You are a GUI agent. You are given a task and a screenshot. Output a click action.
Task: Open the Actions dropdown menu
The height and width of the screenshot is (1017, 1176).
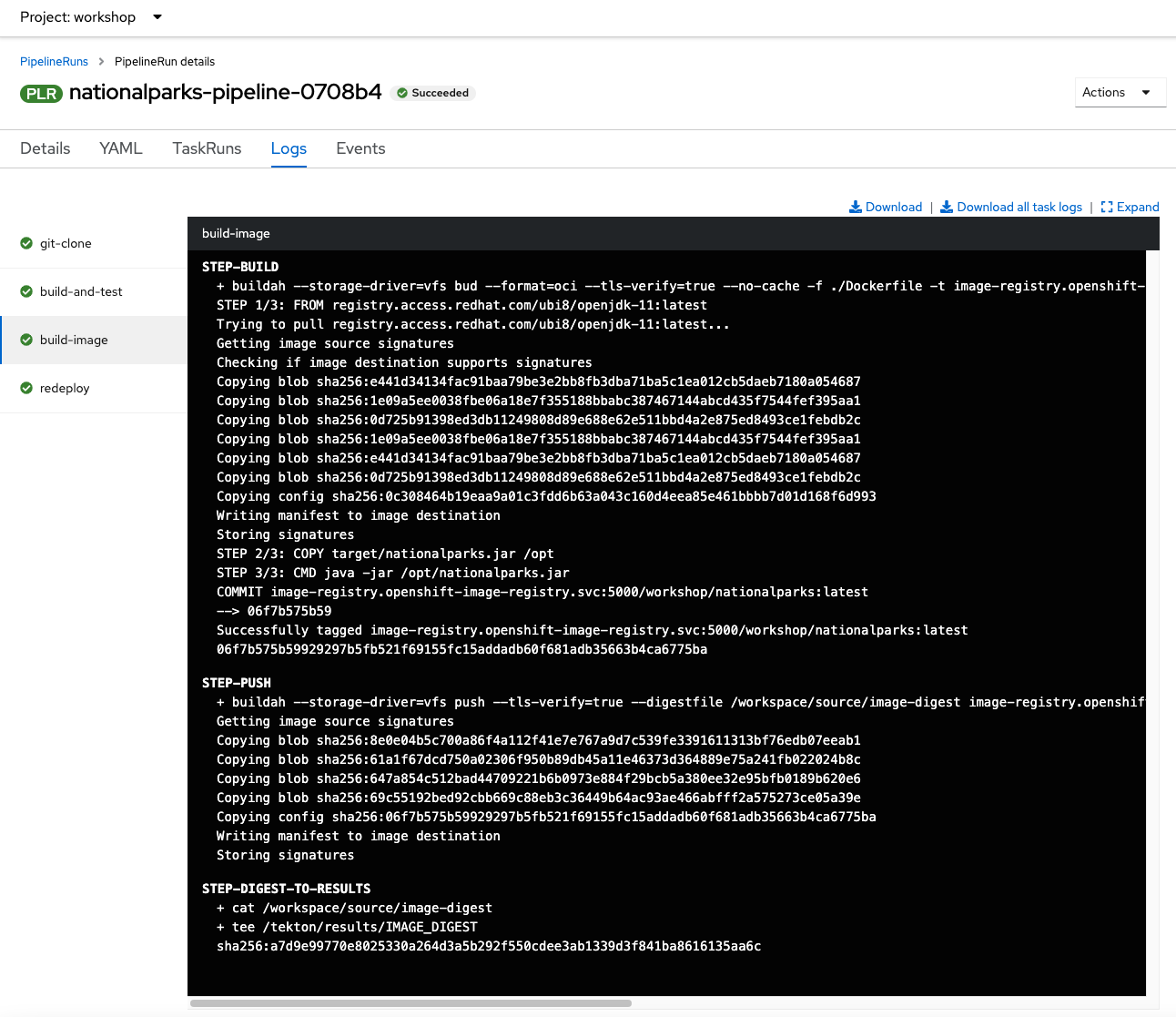point(1120,92)
